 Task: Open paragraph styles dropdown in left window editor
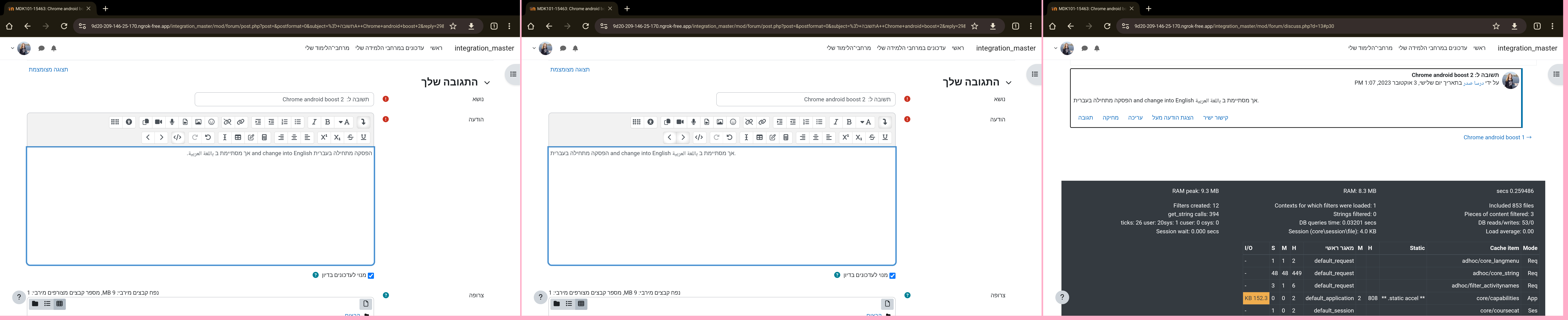[344, 122]
